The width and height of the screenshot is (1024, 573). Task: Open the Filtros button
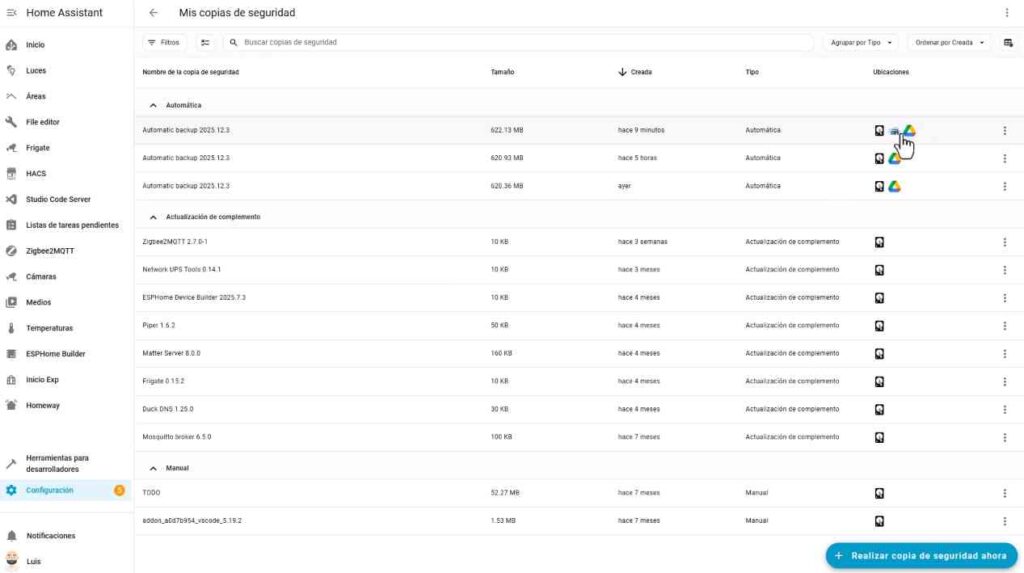click(x=163, y=43)
